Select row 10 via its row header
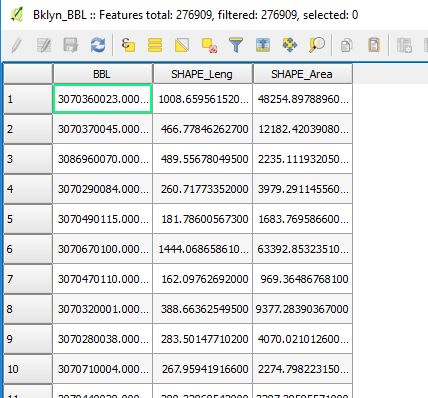Viewport: 428px width, 398px height. coord(28,369)
